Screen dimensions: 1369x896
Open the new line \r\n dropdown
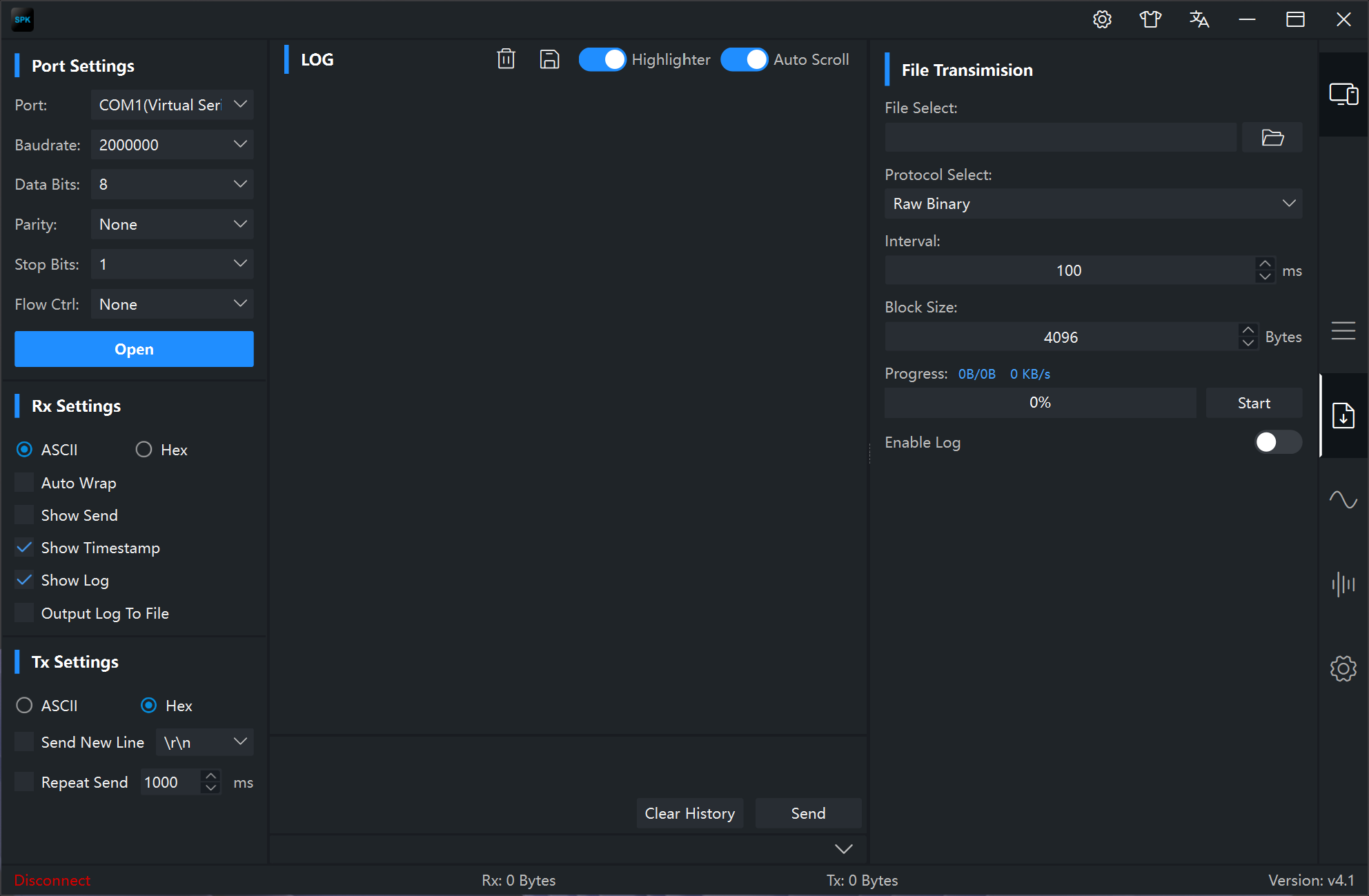coord(205,742)
